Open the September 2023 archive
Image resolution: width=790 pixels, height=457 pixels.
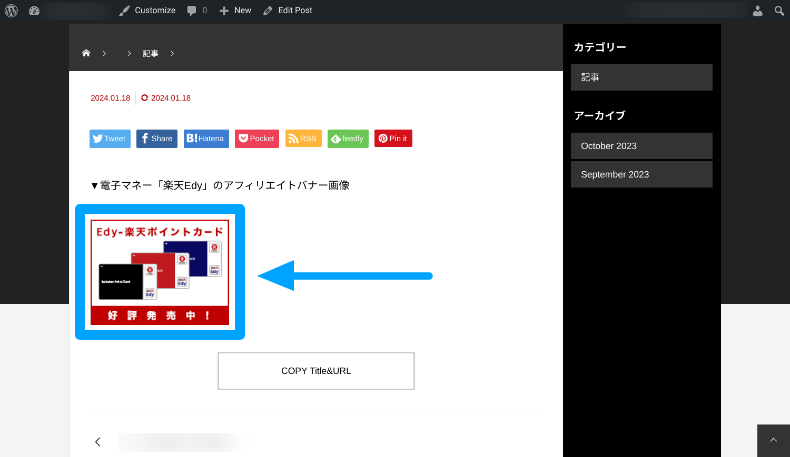(x=641, y=174)
